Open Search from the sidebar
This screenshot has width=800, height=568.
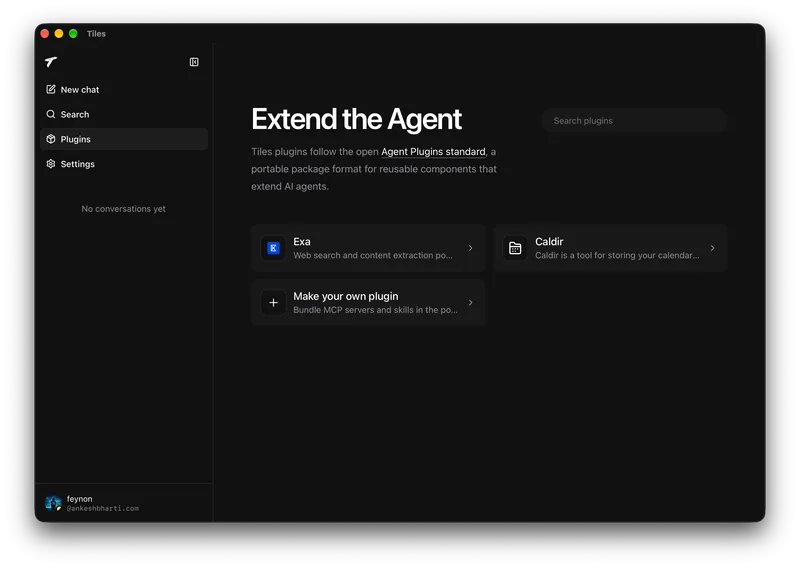pos(124,114)
